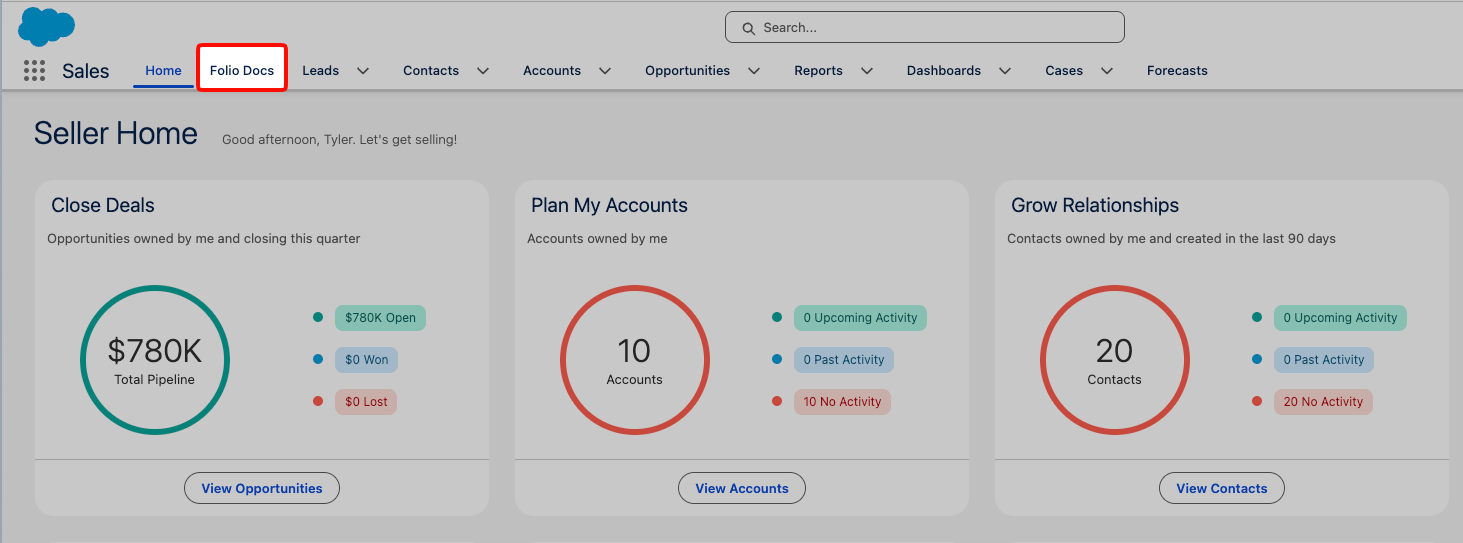Expand the Contacts dropdown chevron
Screen dimensions: 1463x543
(x=483, y=71)
